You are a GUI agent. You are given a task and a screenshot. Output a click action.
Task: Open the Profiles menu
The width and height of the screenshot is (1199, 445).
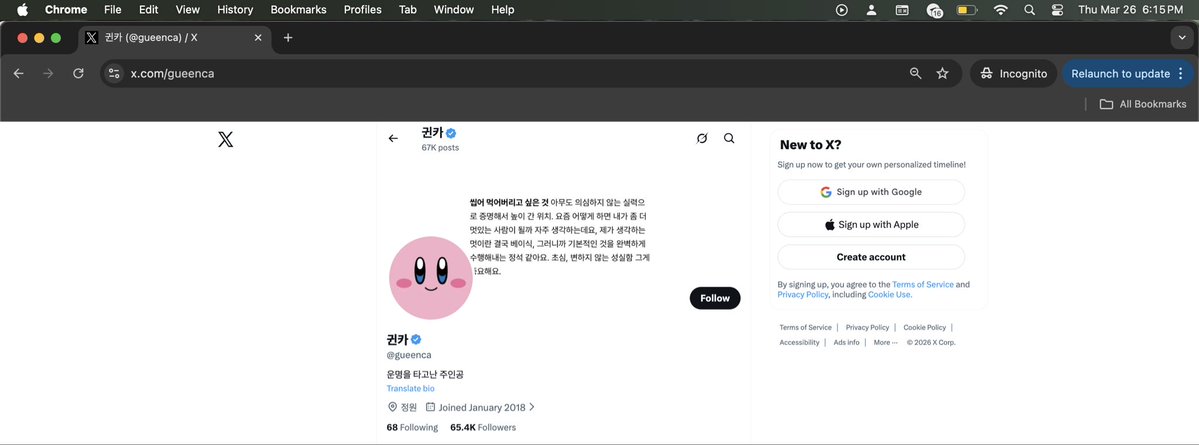pos(362,9)
